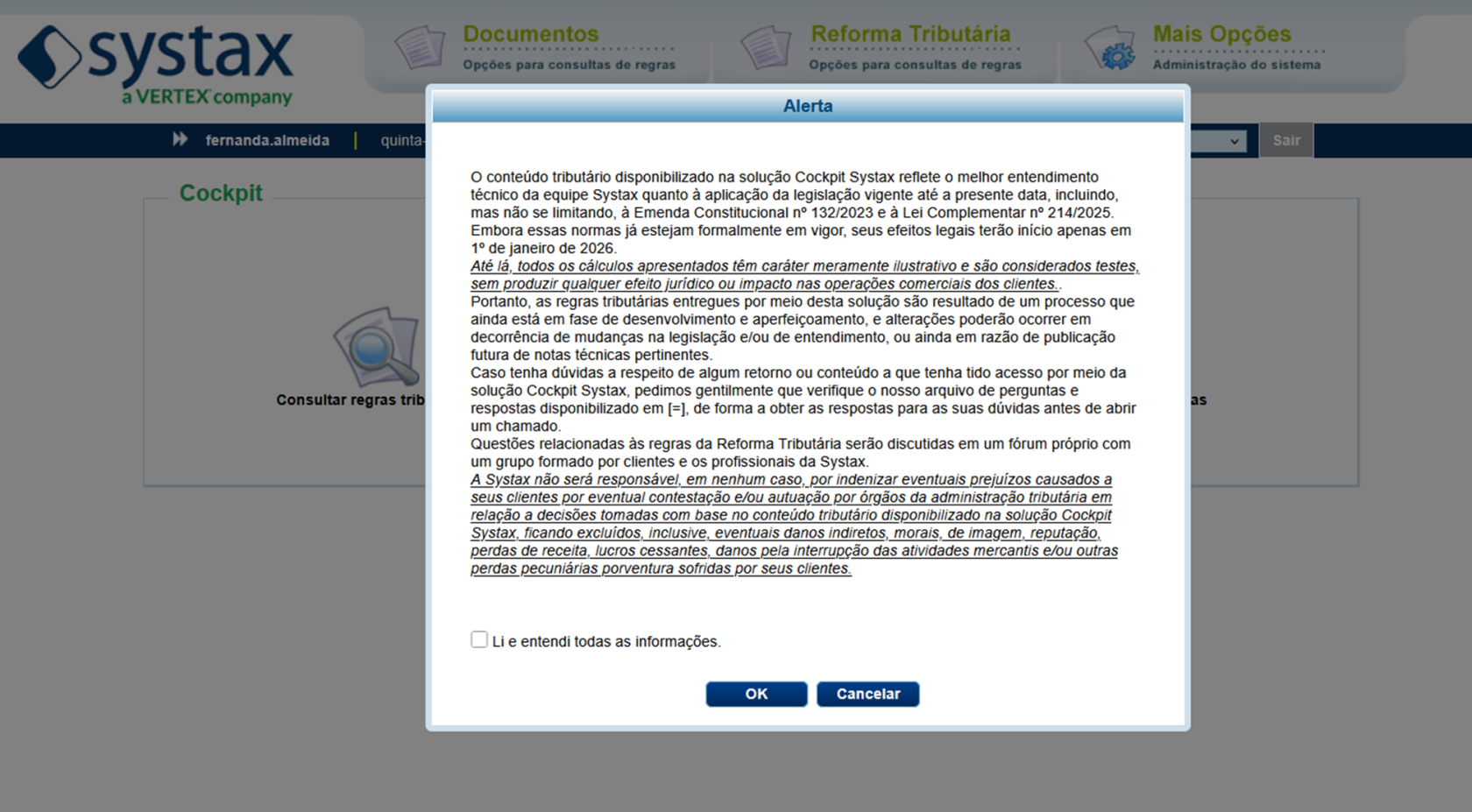Click the Alerta dialog title
1472x812 pixels.
808,106
